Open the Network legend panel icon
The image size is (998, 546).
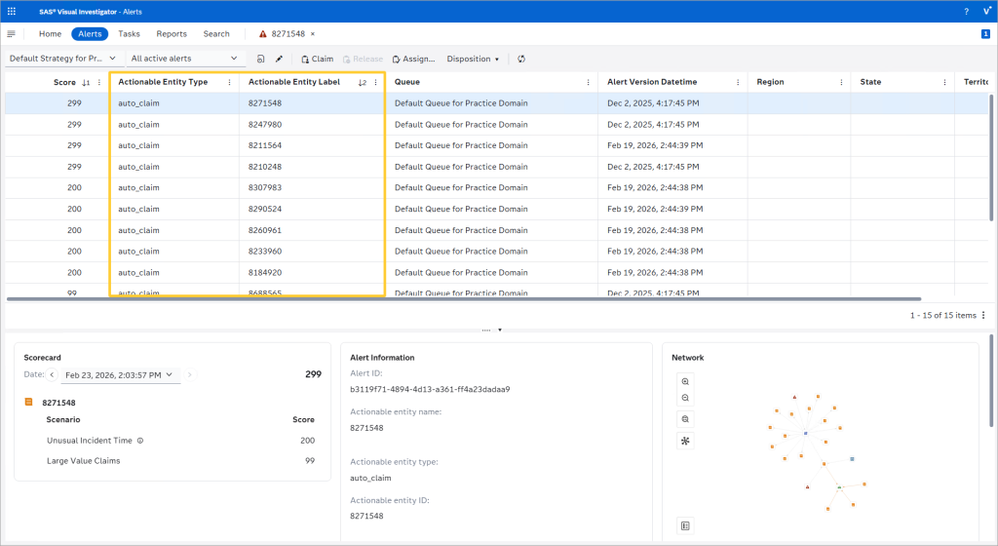pyautogui.click(x=685, y=526)
